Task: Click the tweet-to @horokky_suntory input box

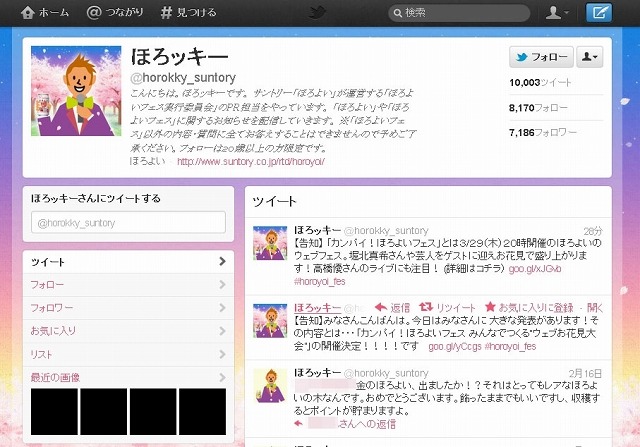Action: coord(127,222)
